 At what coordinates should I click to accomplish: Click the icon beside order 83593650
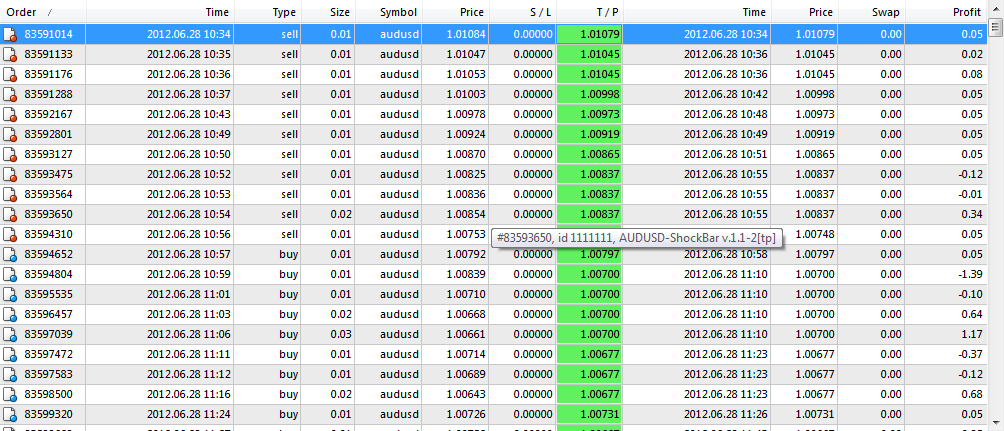10,215
